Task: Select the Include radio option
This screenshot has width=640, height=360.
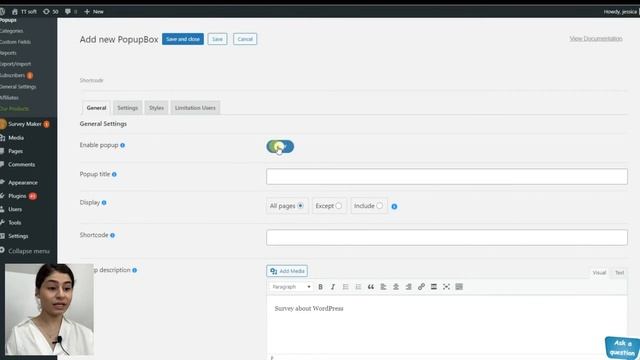Action: pos(380,206)
